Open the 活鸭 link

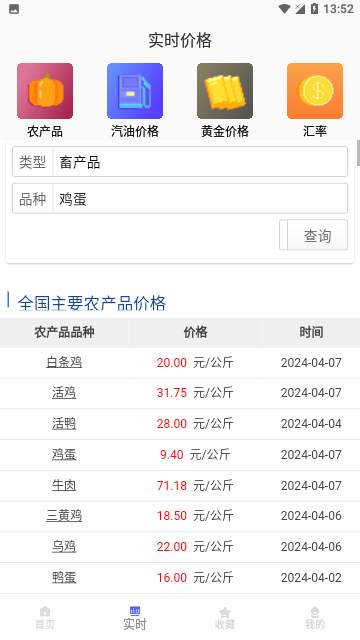click(x=64, y=424)
